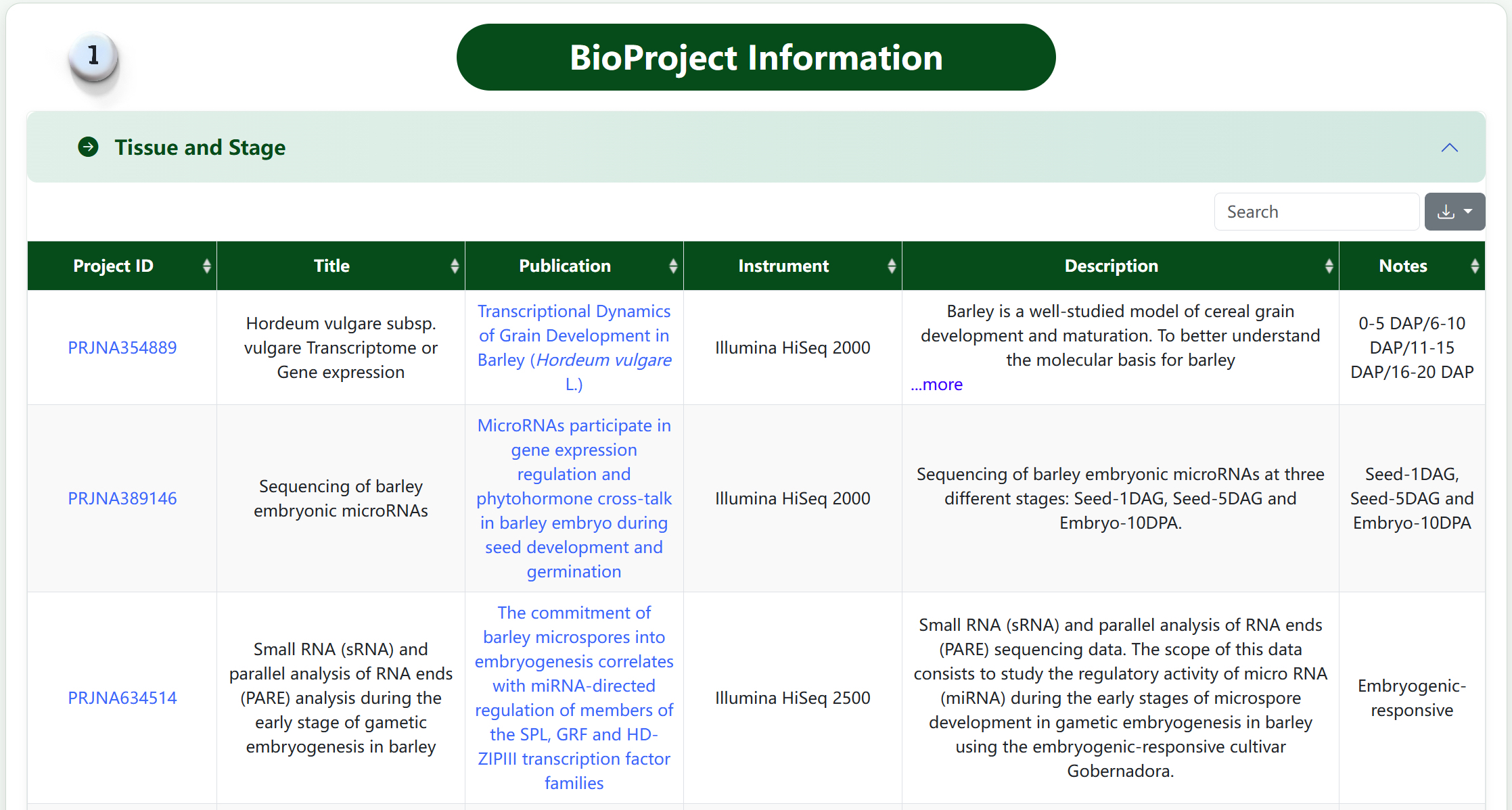Focus the table Search field
The height and width of the screenshot is (810, 1512).
pos(1316,212)
